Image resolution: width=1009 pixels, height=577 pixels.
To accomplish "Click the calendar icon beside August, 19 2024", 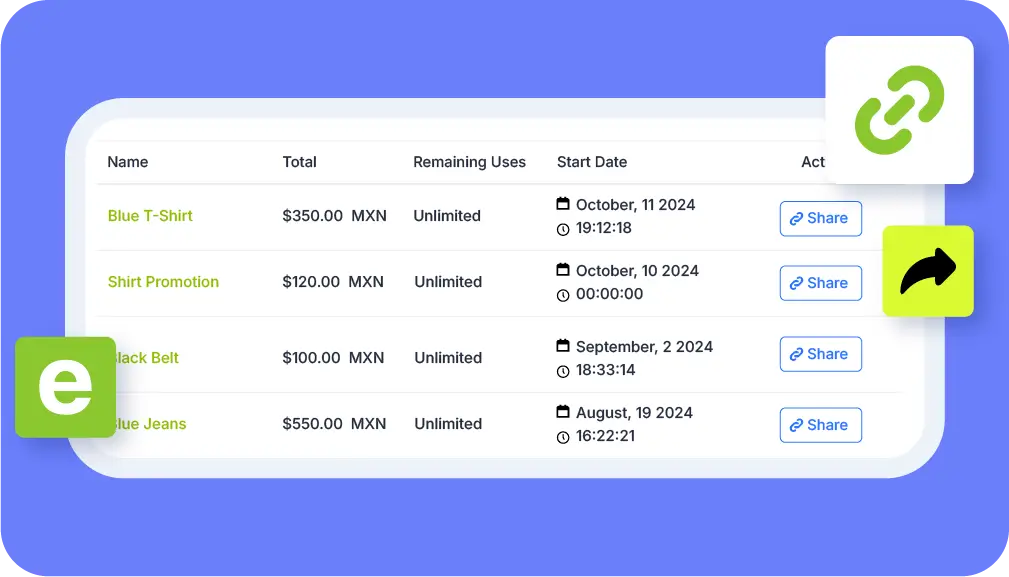I will tap(565, 412).
